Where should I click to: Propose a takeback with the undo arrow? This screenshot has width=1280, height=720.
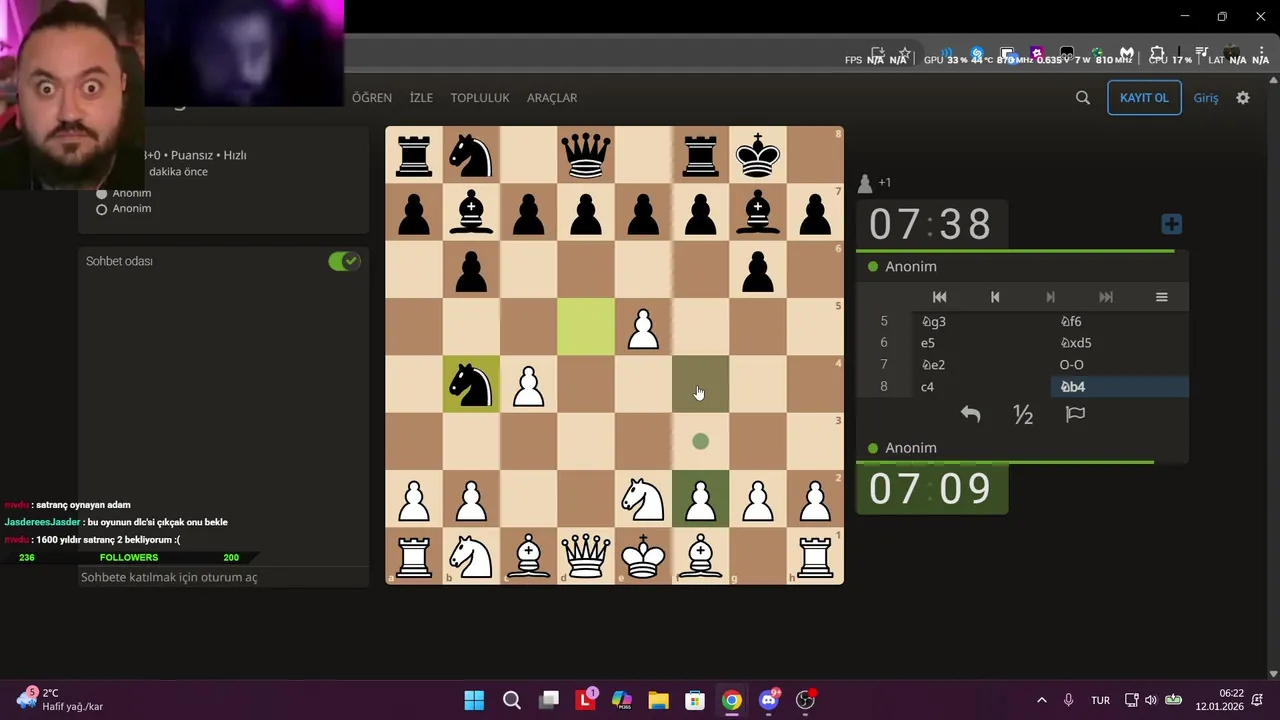click(970, 414)
